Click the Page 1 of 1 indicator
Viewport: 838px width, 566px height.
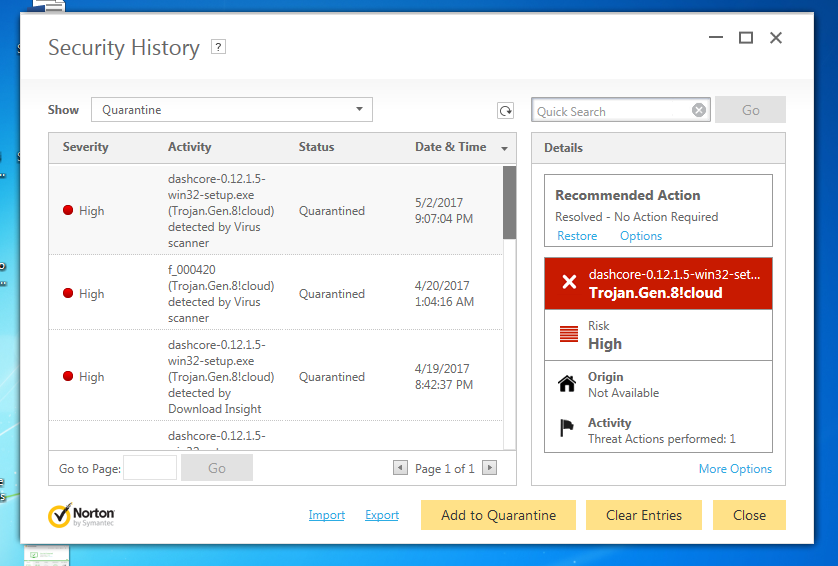click(x=445, y=469)
